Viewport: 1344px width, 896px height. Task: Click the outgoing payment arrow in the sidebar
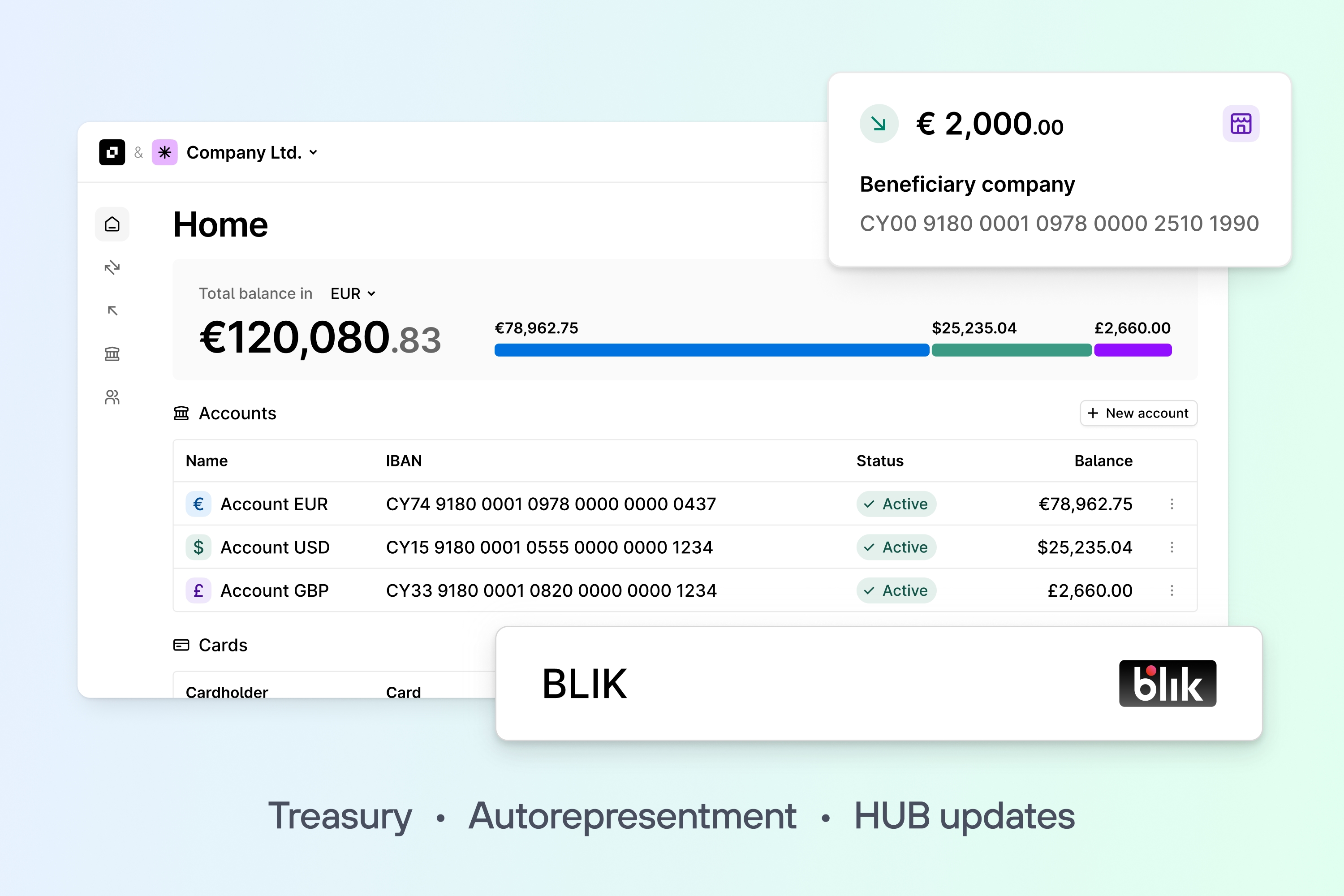click(x=112, y=310)
